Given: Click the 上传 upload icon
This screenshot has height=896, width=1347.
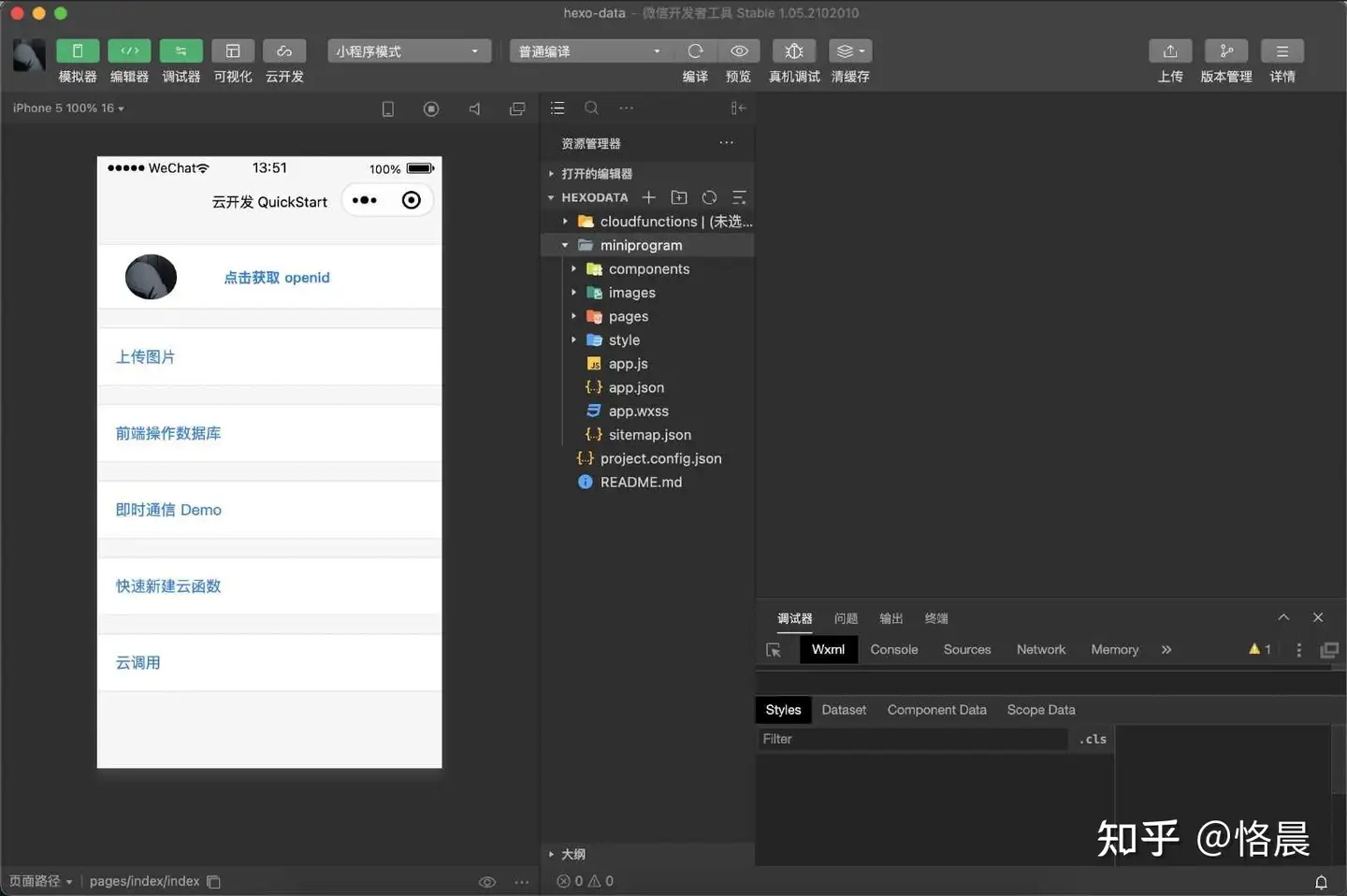Looking at the screenshot, I should (x=1170, y=51).
